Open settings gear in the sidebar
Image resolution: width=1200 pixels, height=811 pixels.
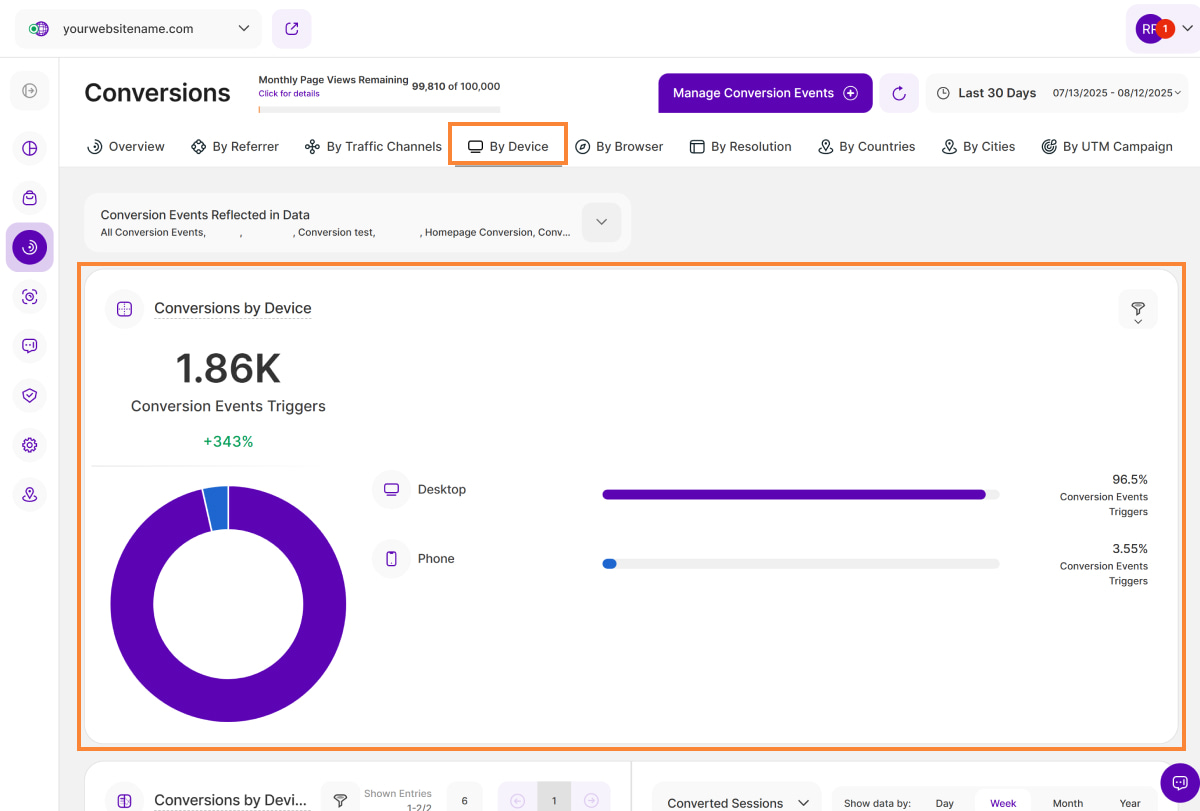(30, 445)
